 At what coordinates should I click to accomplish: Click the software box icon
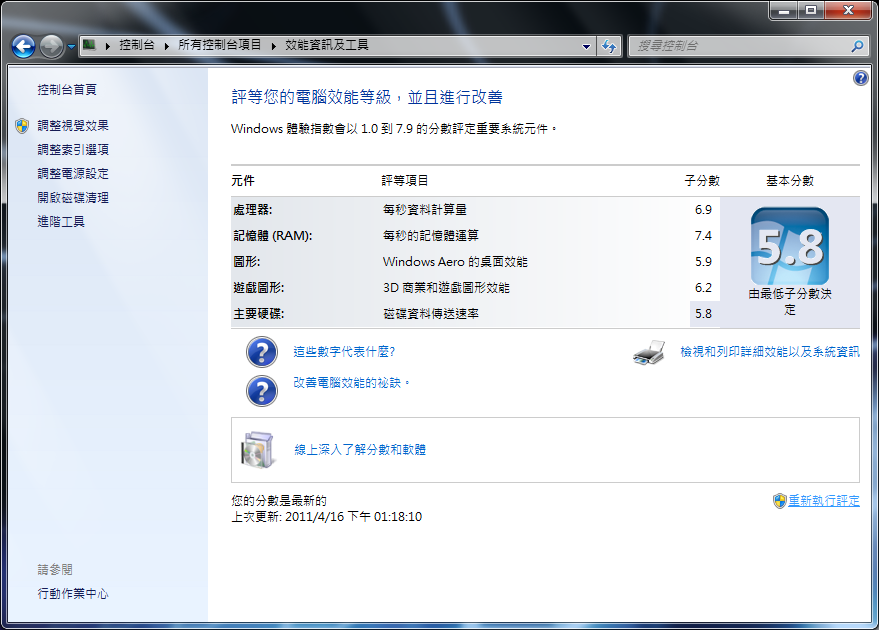(x=258, y=450)
